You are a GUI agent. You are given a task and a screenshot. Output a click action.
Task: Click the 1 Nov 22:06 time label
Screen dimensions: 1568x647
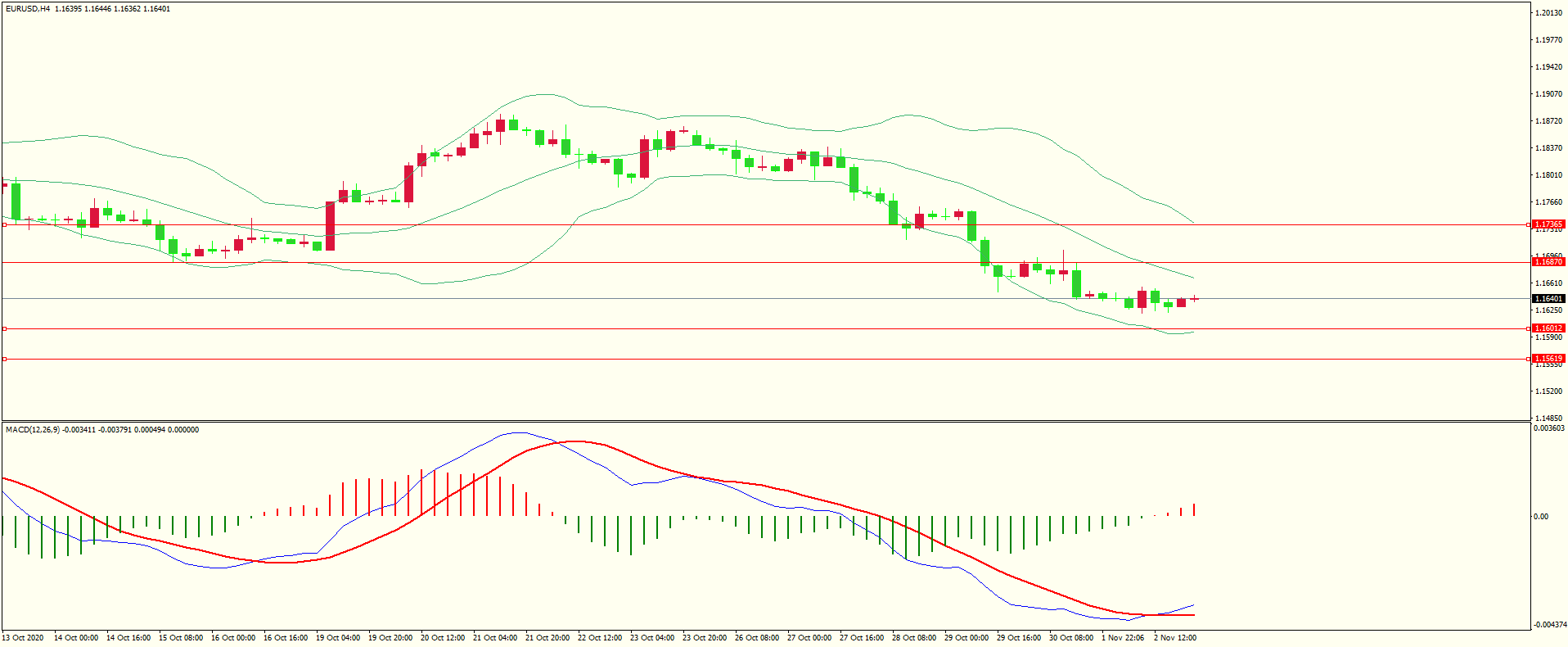(1123, 638)
